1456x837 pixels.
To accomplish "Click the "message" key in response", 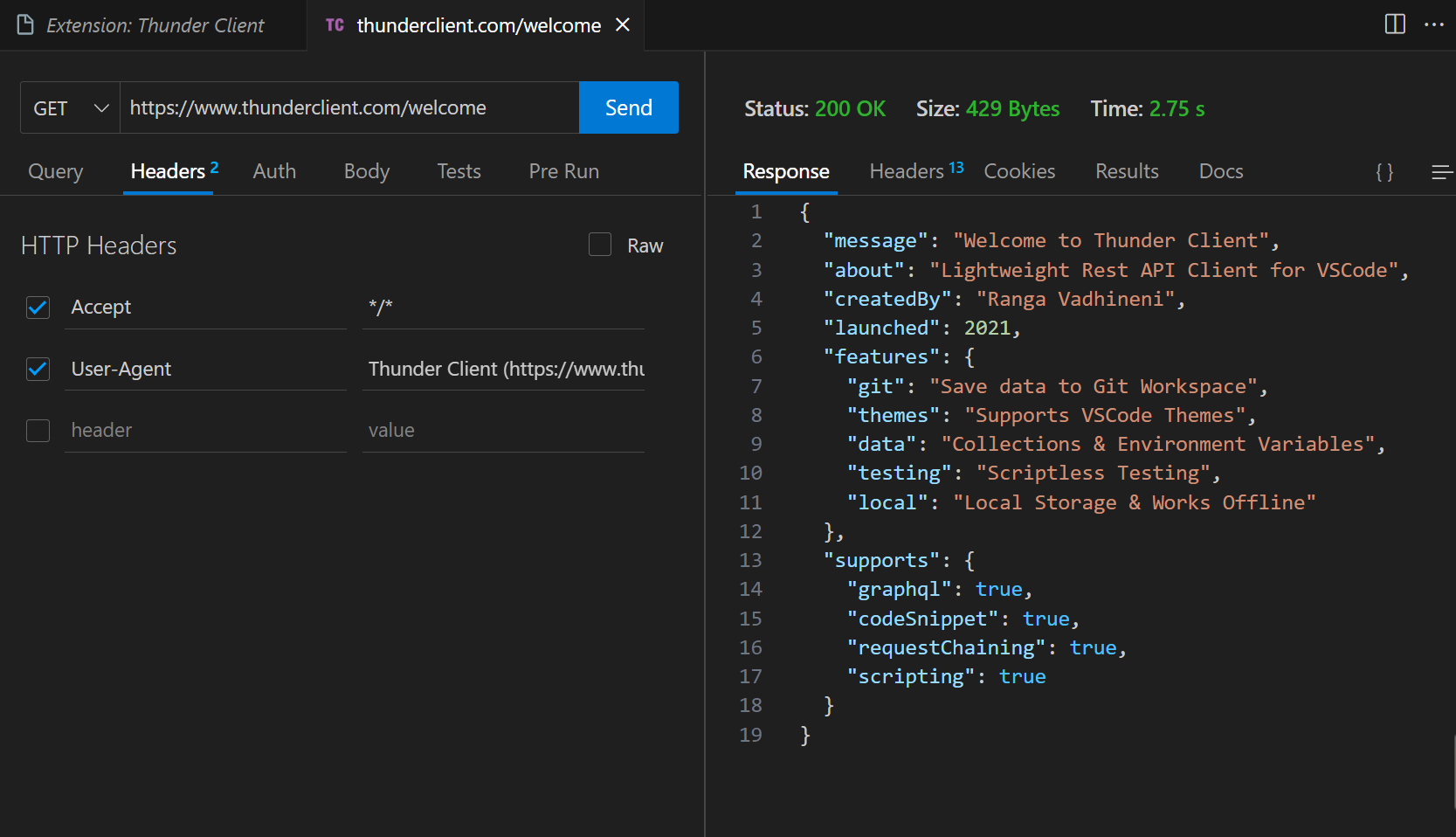I will pos(875,240).
